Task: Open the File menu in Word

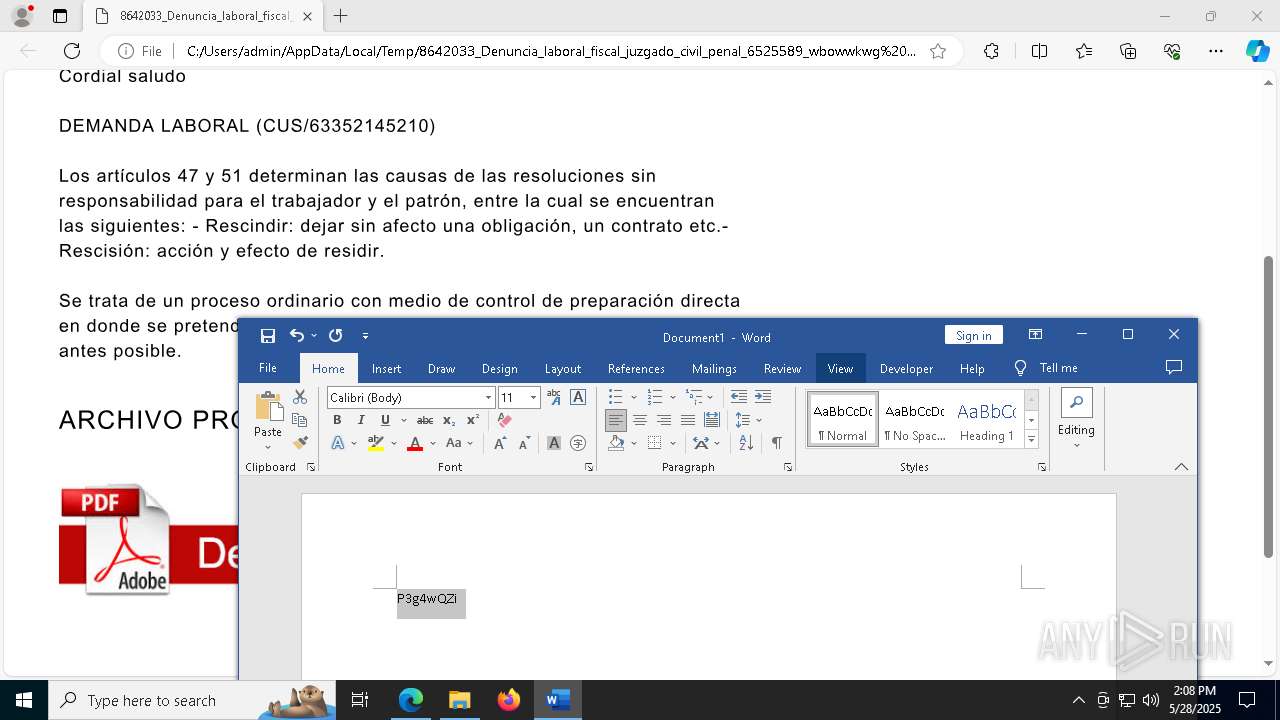Action: click(x=268, y=368)
